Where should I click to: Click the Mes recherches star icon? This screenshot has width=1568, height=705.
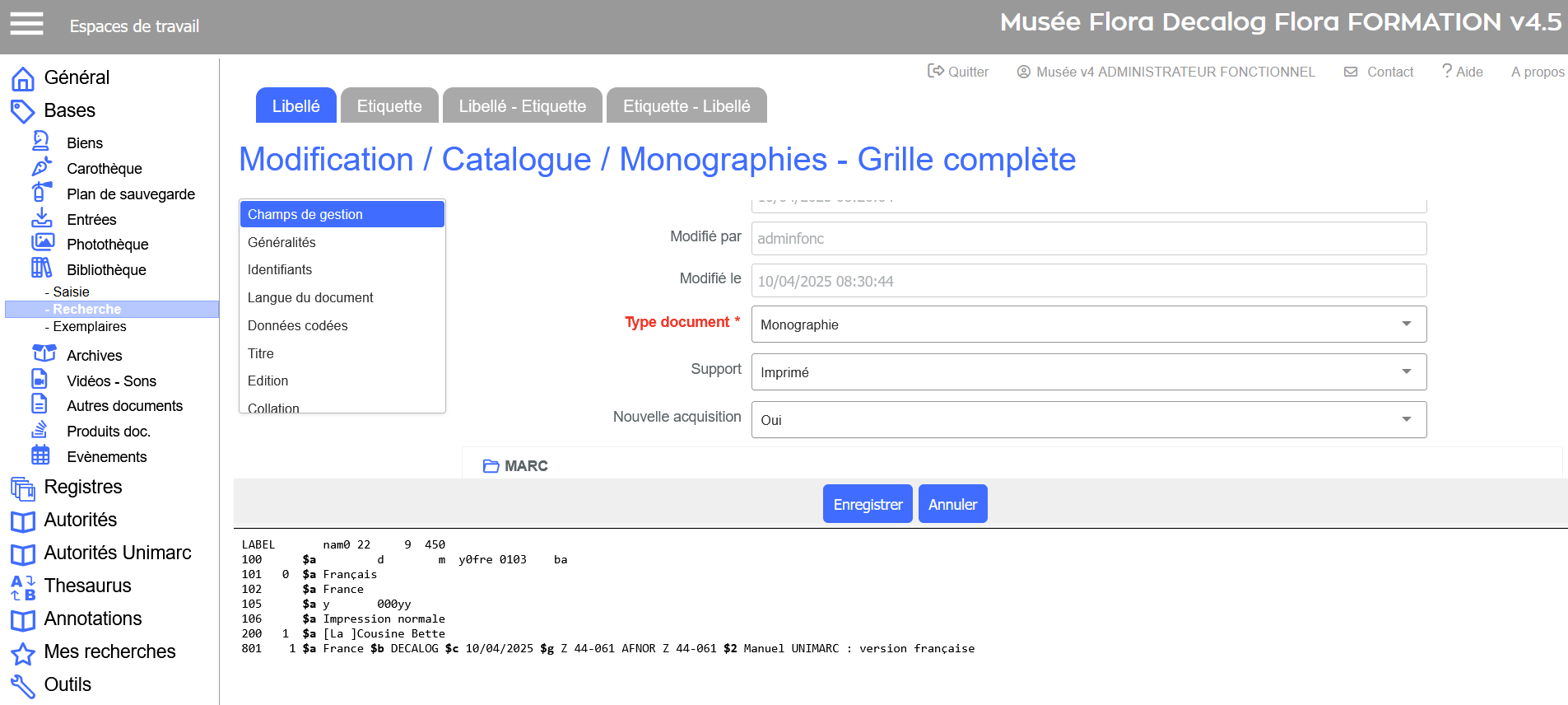coord(23,652)
